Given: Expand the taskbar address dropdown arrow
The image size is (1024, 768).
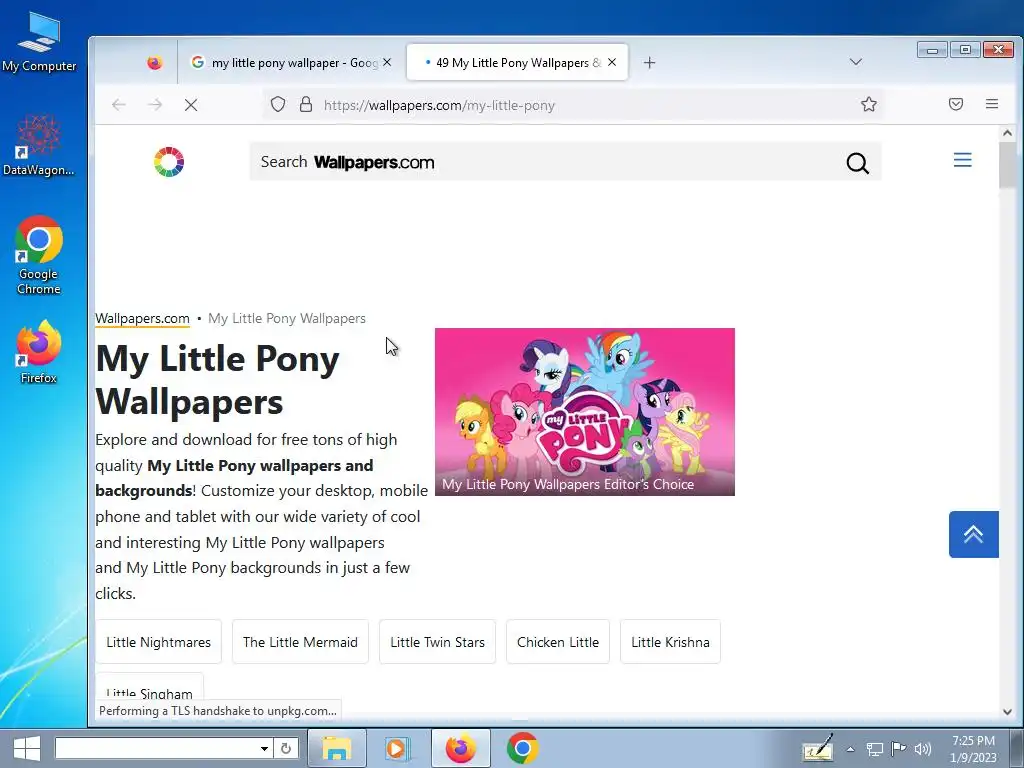Looking at the screenshot, I should click(x=264, y=748).
